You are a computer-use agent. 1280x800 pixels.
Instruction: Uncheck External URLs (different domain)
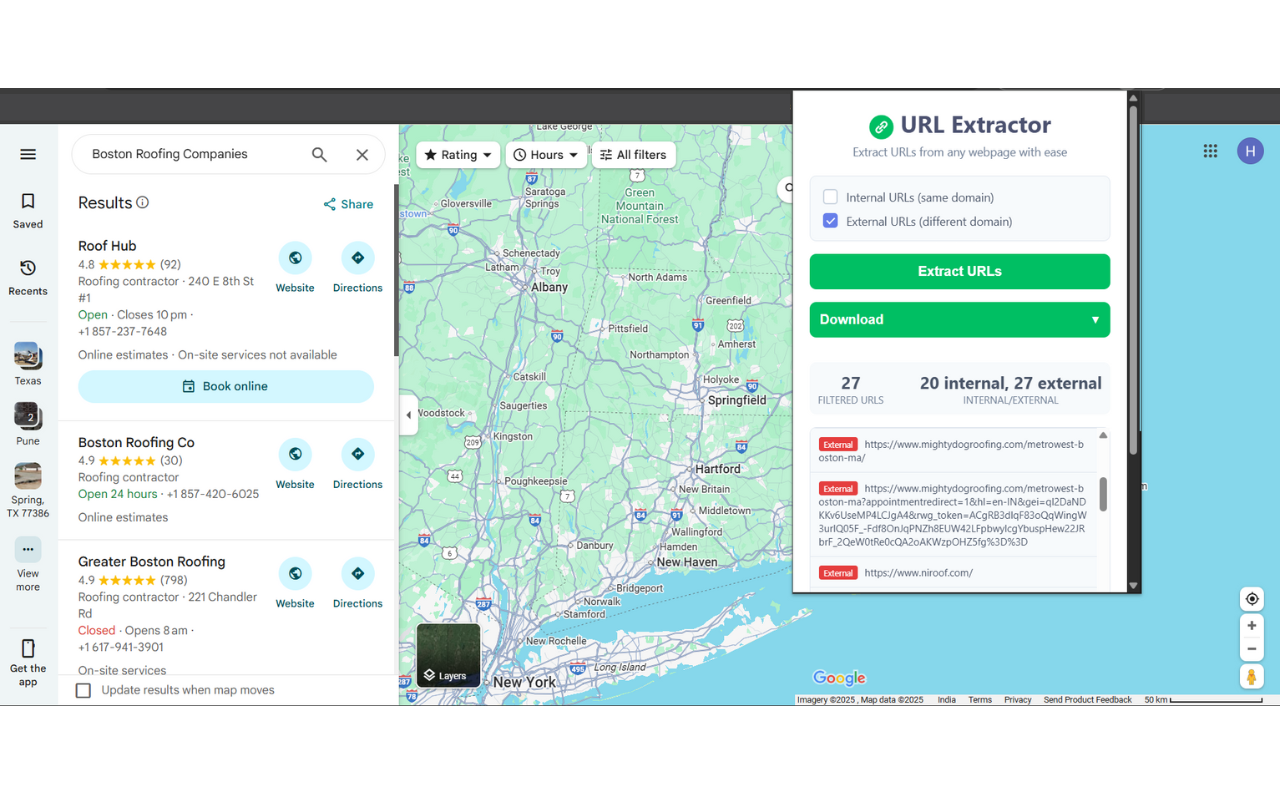tap(830, 221)
